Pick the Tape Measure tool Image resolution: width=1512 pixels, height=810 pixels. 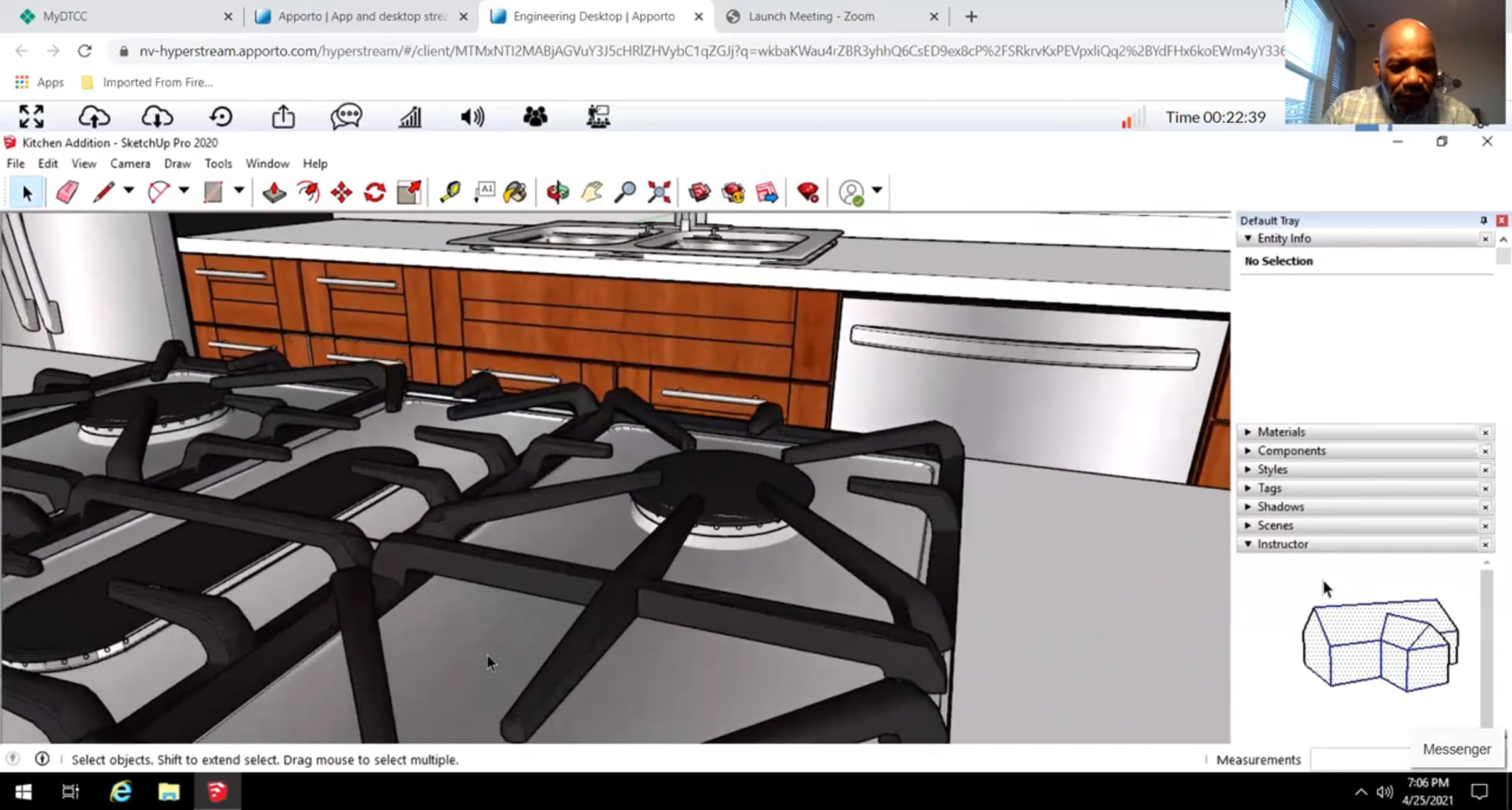[x=450, y=191]
